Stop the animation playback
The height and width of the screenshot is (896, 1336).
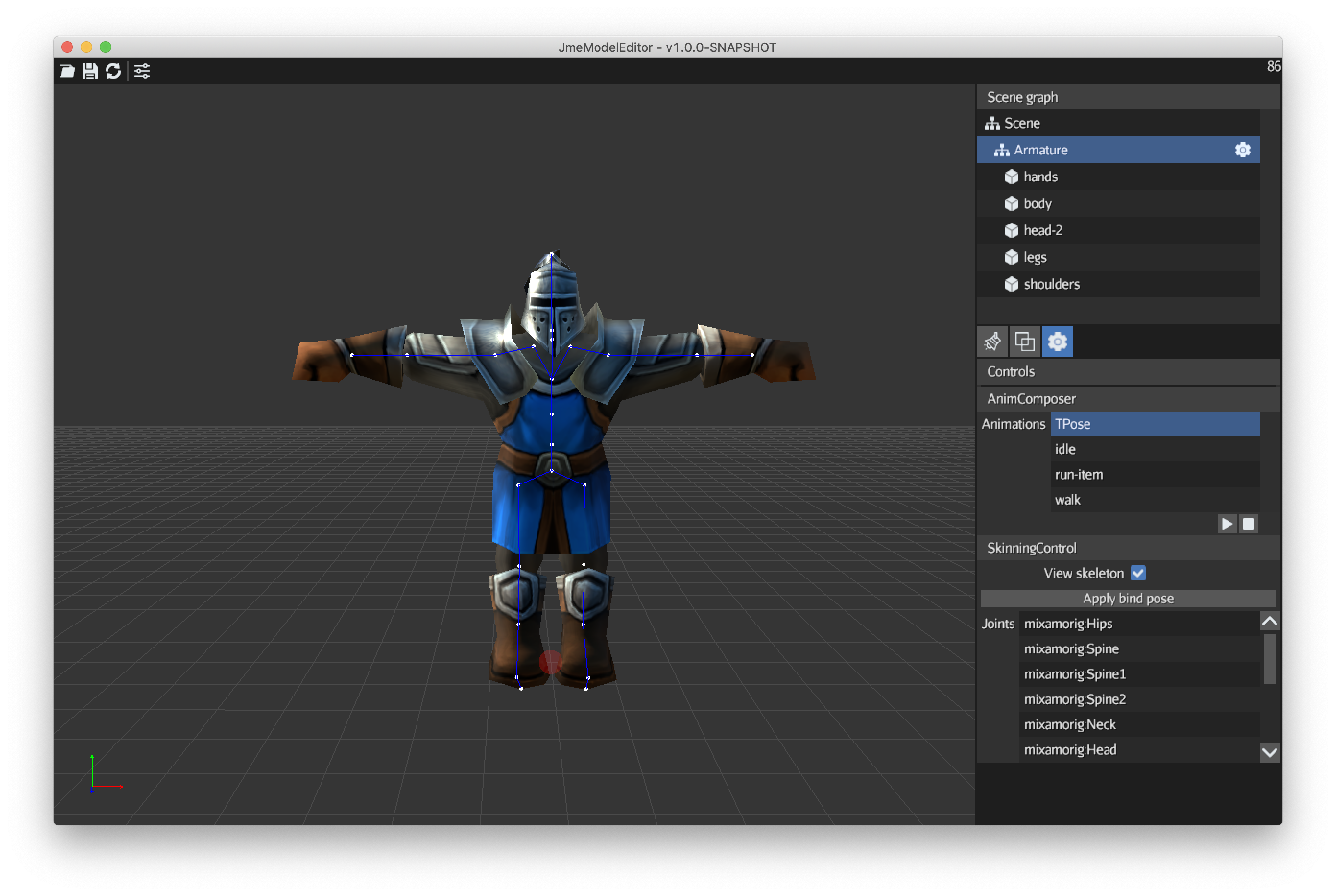(1249, 523)
